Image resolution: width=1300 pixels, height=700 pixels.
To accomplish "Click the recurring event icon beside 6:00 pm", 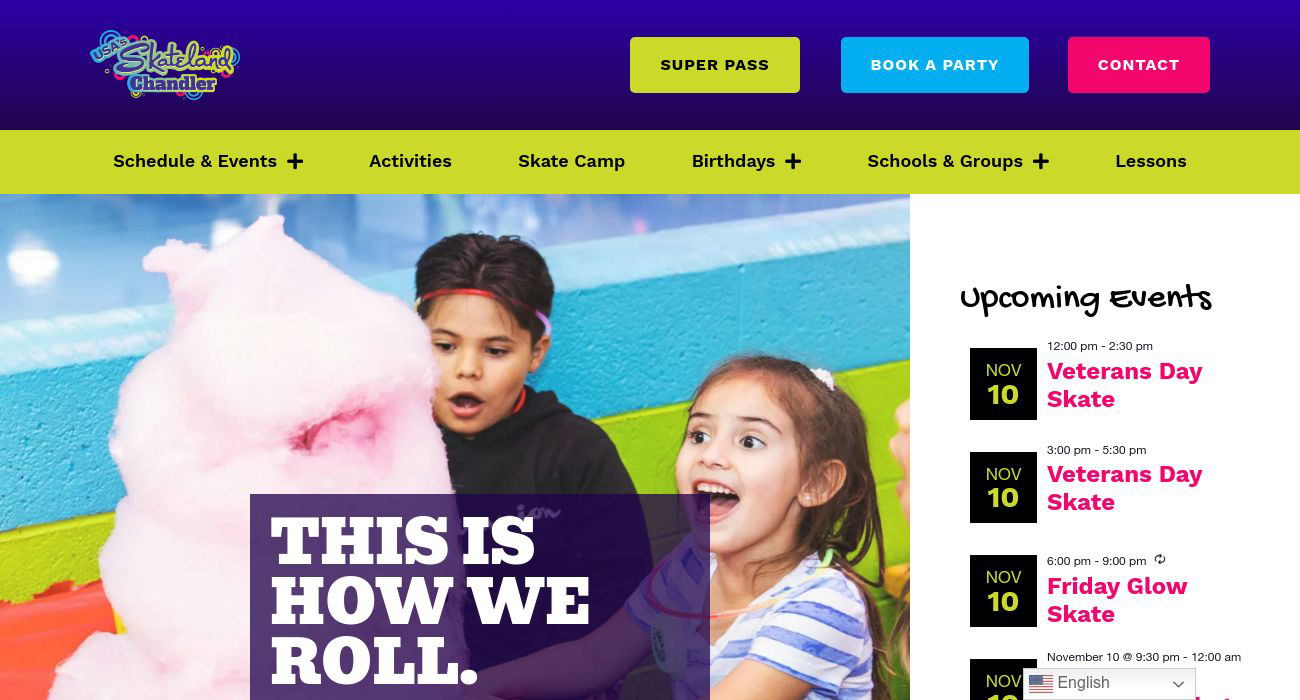I will click(1160, 559).
